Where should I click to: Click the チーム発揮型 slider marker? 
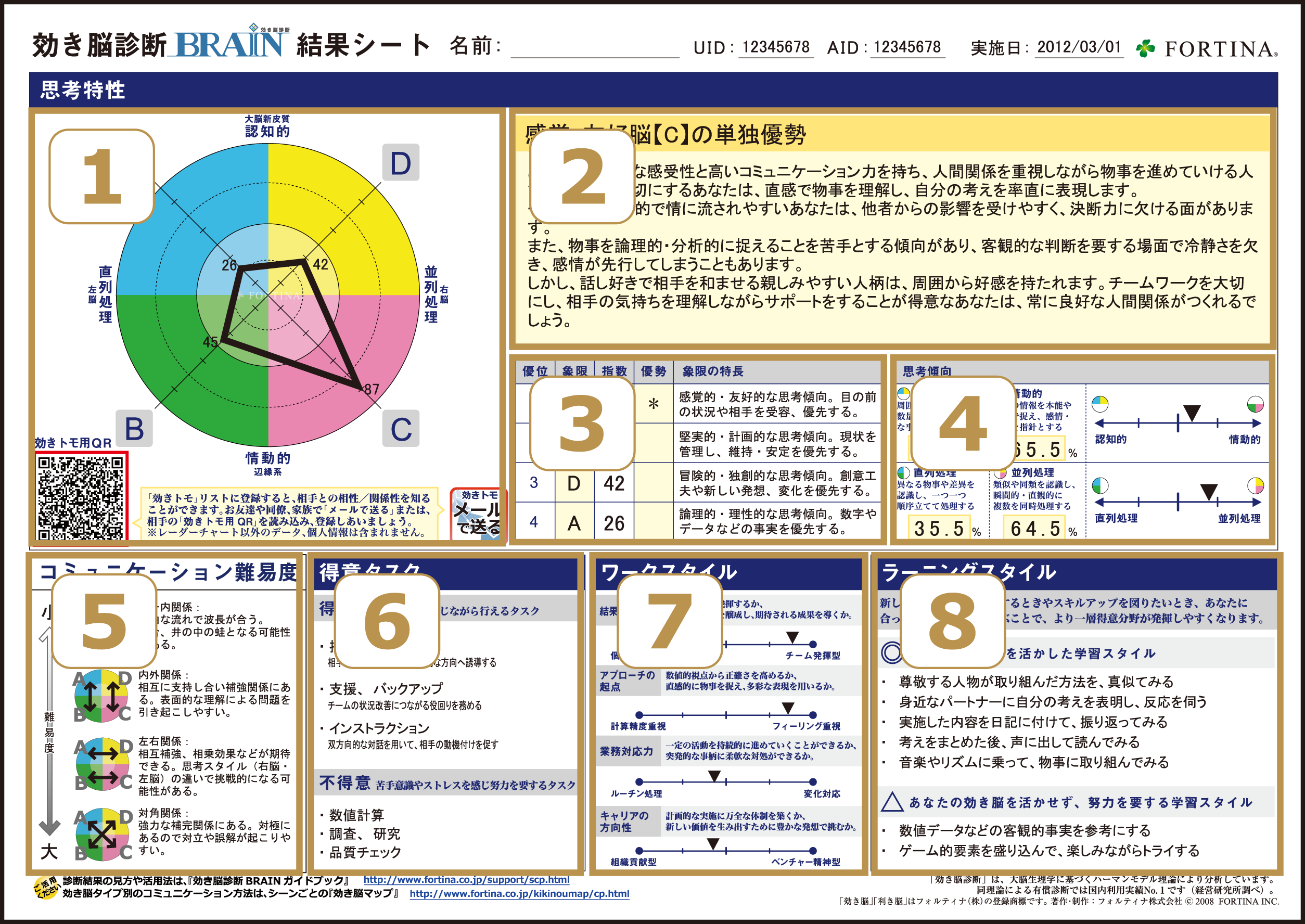(x=792, y=637)
